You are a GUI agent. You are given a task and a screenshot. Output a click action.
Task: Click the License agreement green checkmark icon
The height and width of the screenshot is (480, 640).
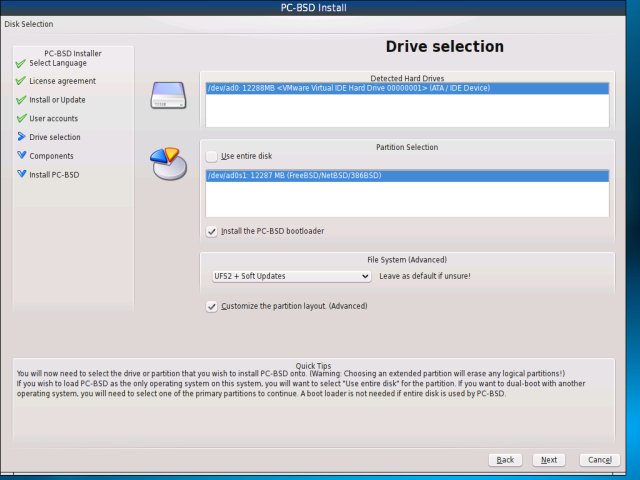(20, 82)
